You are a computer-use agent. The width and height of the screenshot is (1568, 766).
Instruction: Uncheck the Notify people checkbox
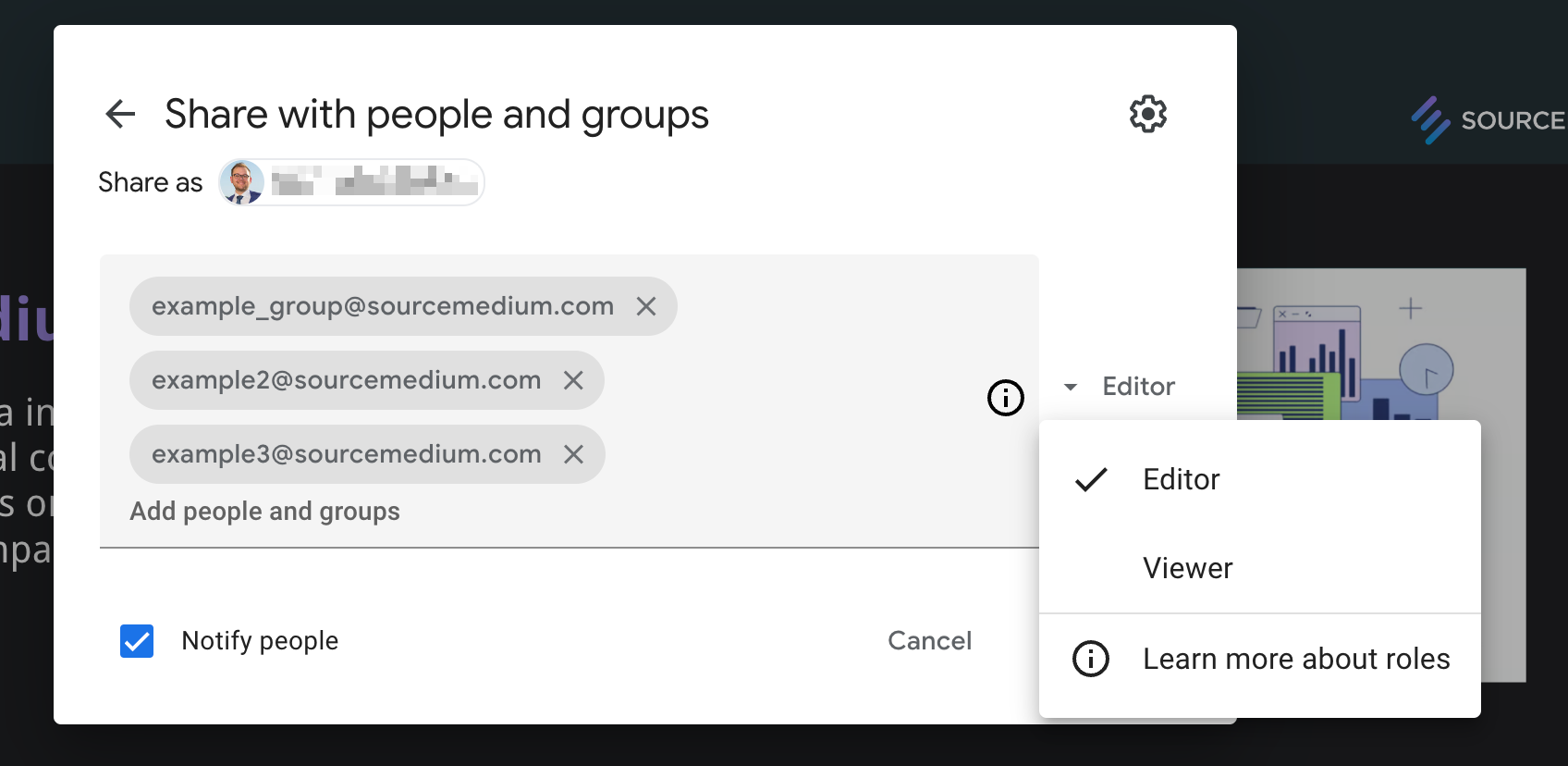pos(137,640)
